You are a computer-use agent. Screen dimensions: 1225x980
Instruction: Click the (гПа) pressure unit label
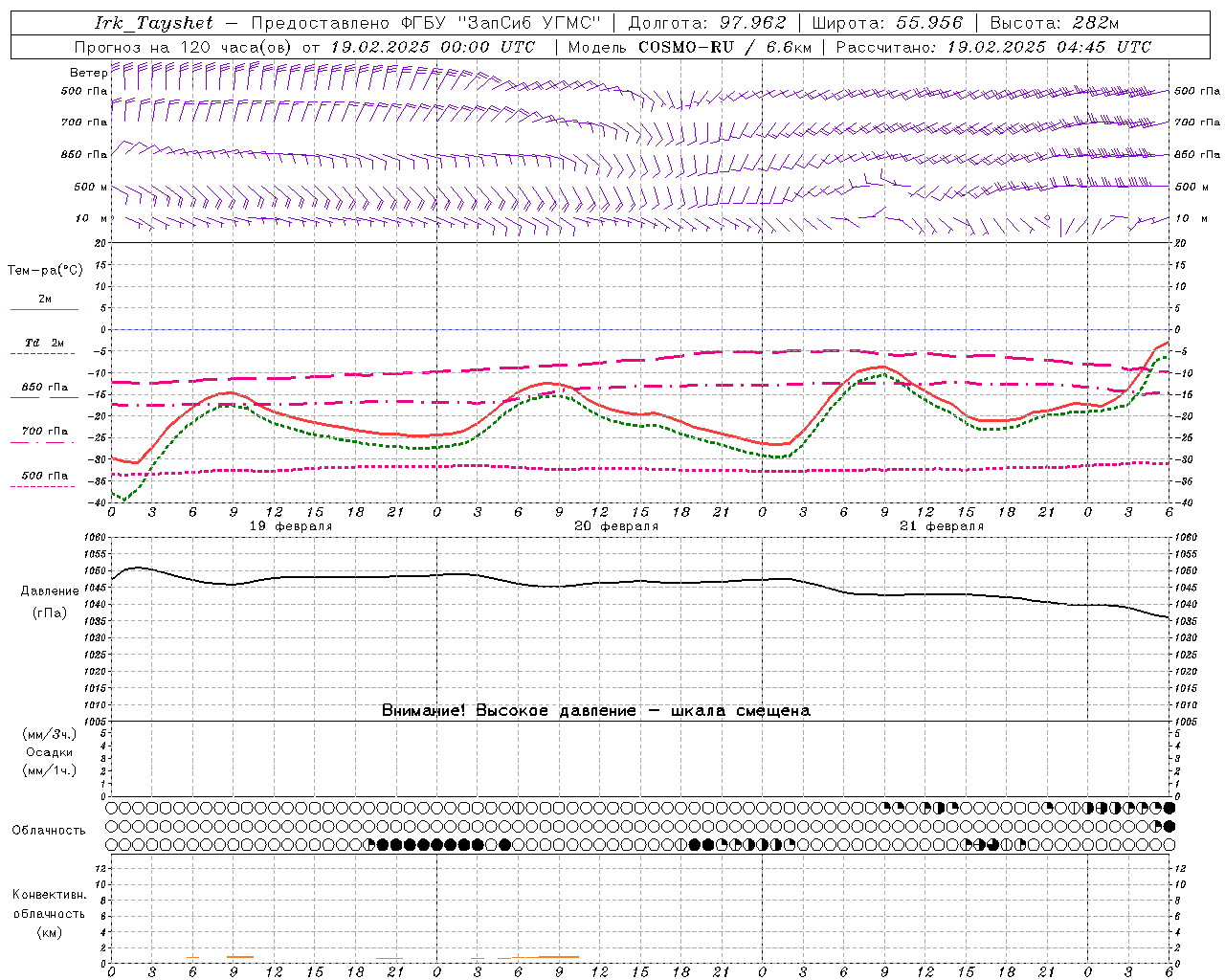coord(50,613)
